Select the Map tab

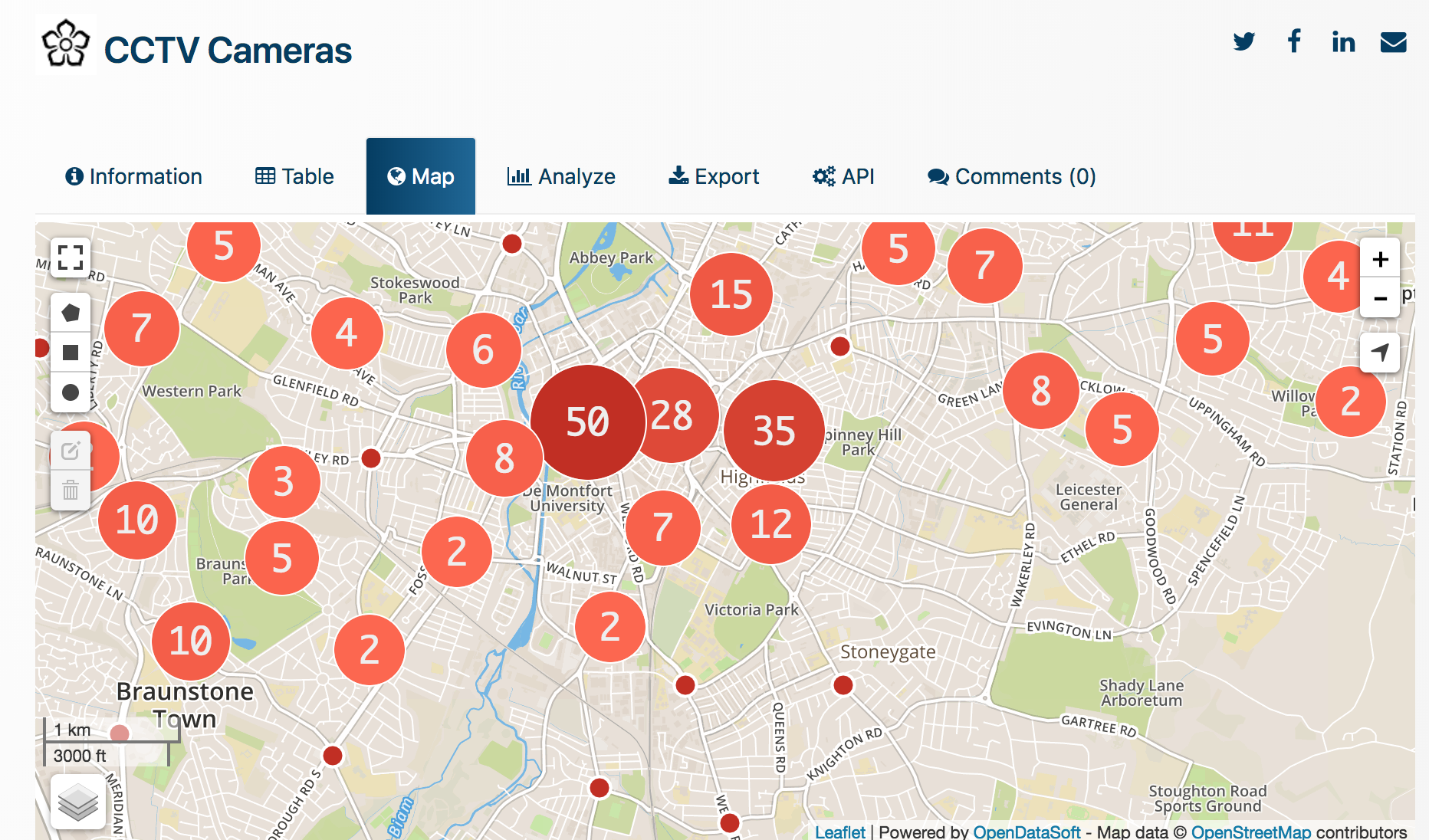[421, 176]
